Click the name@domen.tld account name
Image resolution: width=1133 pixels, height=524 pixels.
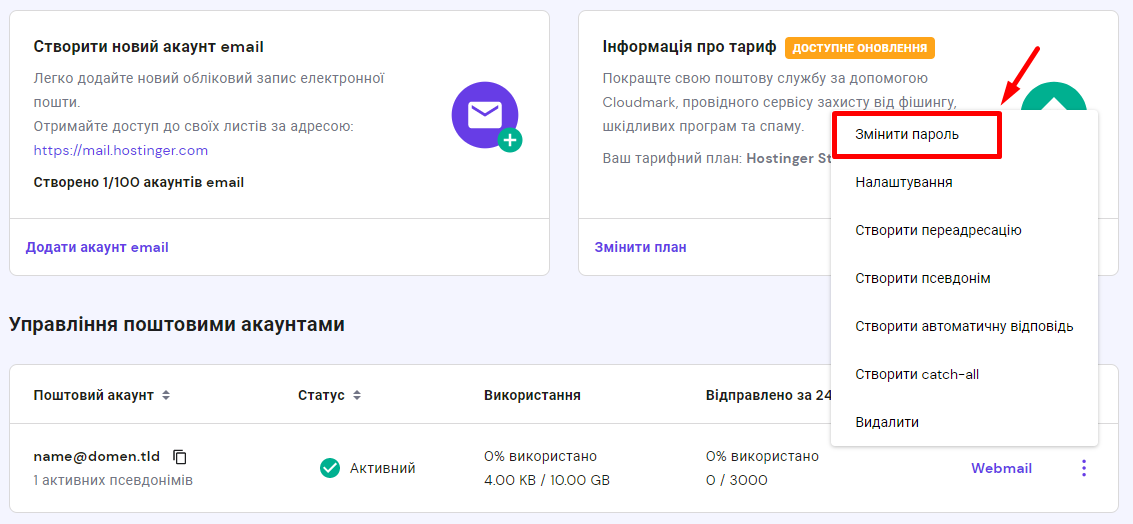[97, 457]
